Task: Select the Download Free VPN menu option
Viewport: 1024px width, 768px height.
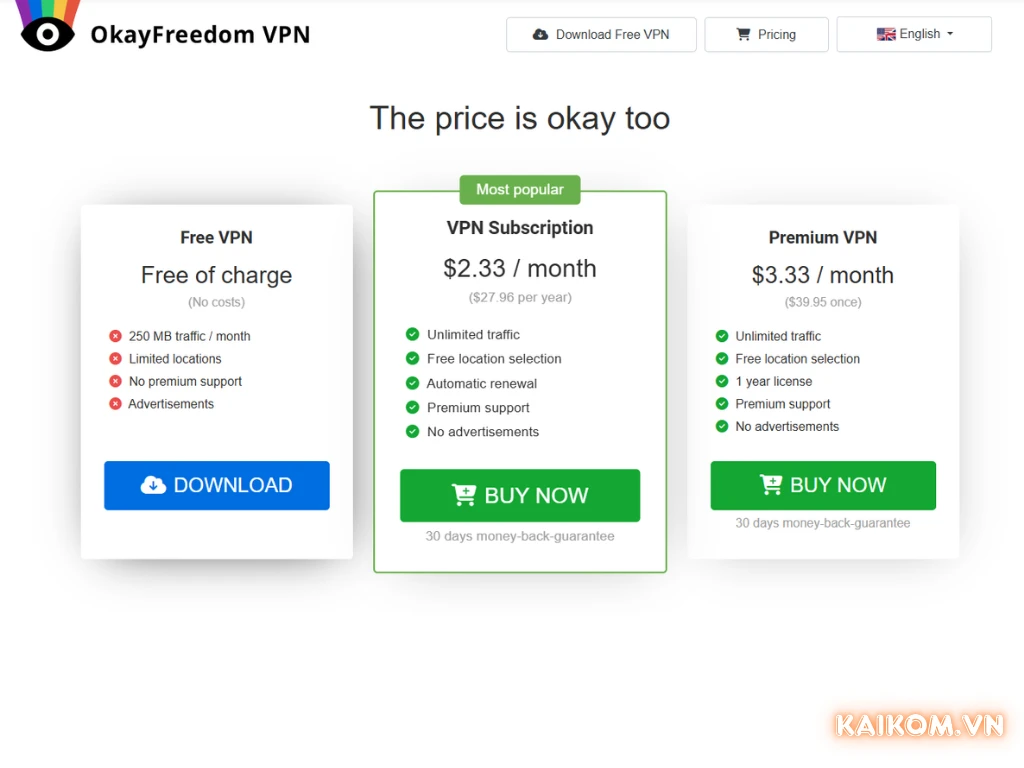Action: [601, 34]
